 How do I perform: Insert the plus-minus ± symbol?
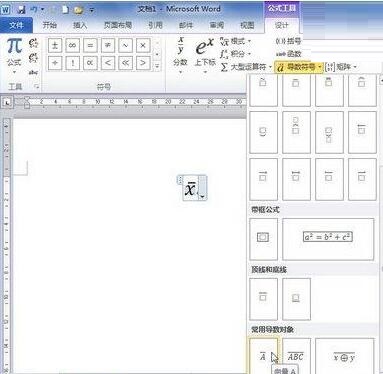55,45
